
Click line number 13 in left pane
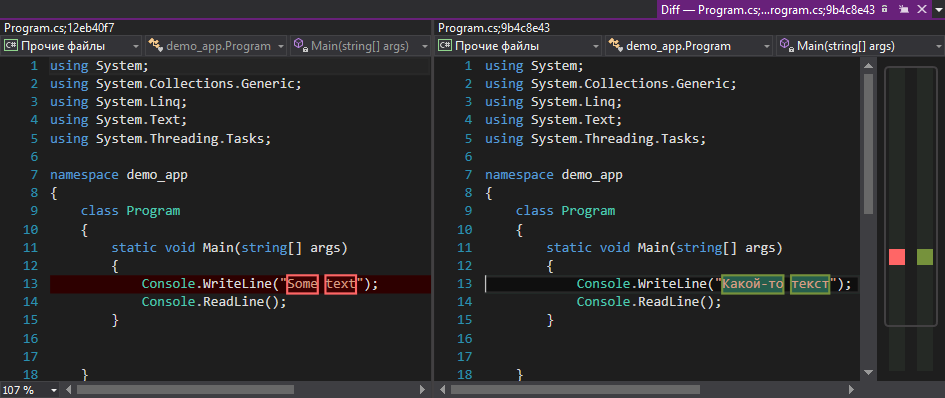tap(30, 284)
